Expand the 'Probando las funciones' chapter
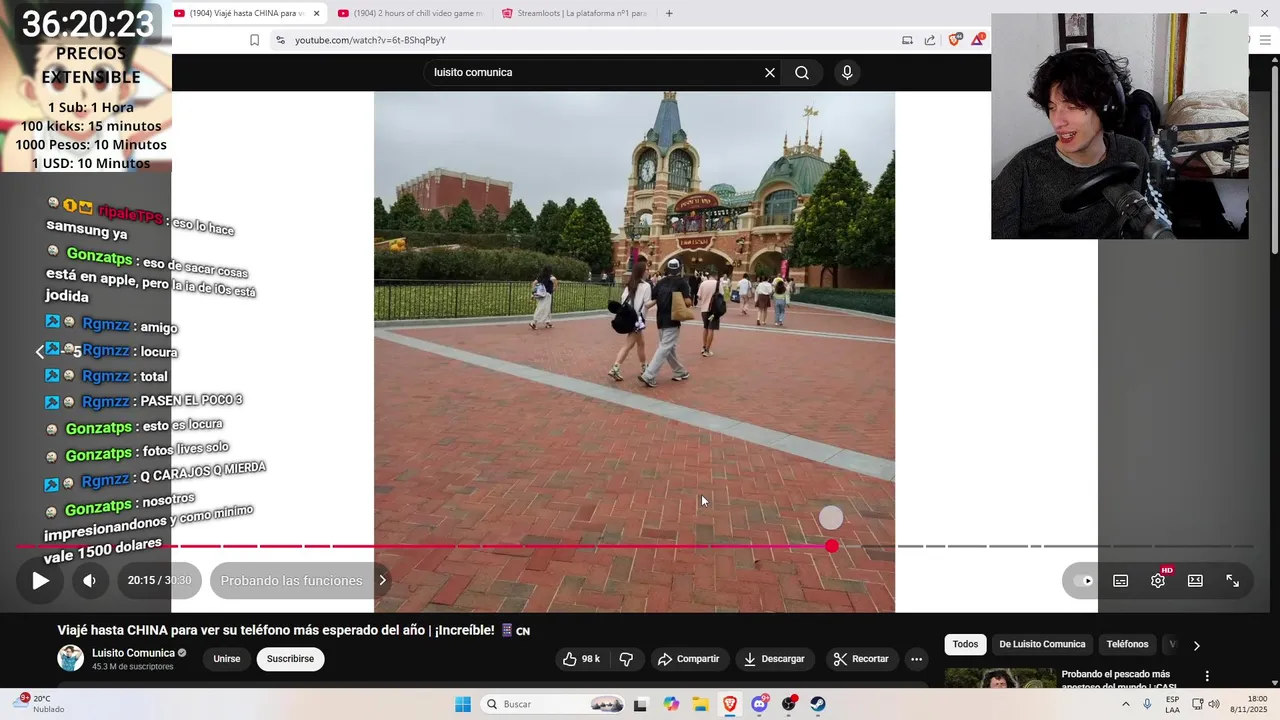1280x720 pixels. click(302, 580)
